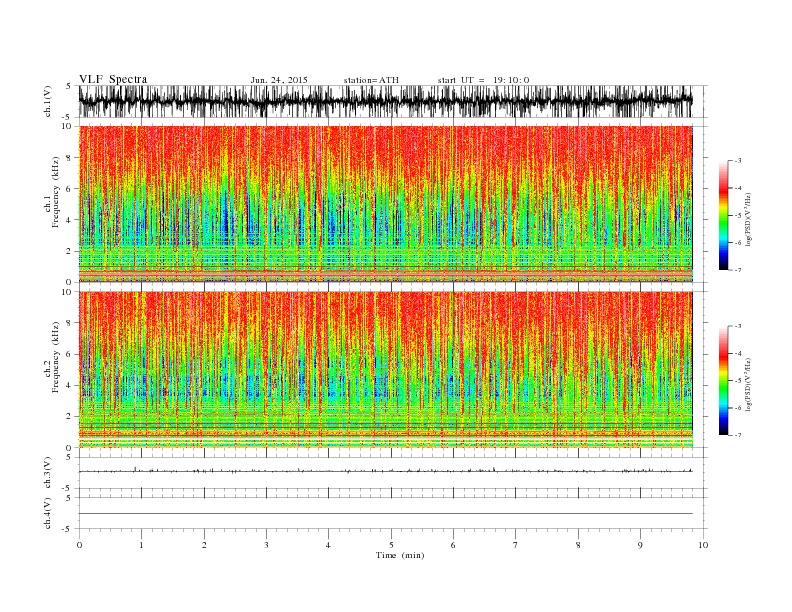Click the ch.2 "Frequency (kHz)" axis label
Image resolution: width=792 pixels, height=612 pixels.
pyautogui.click(x=54, y=356)
